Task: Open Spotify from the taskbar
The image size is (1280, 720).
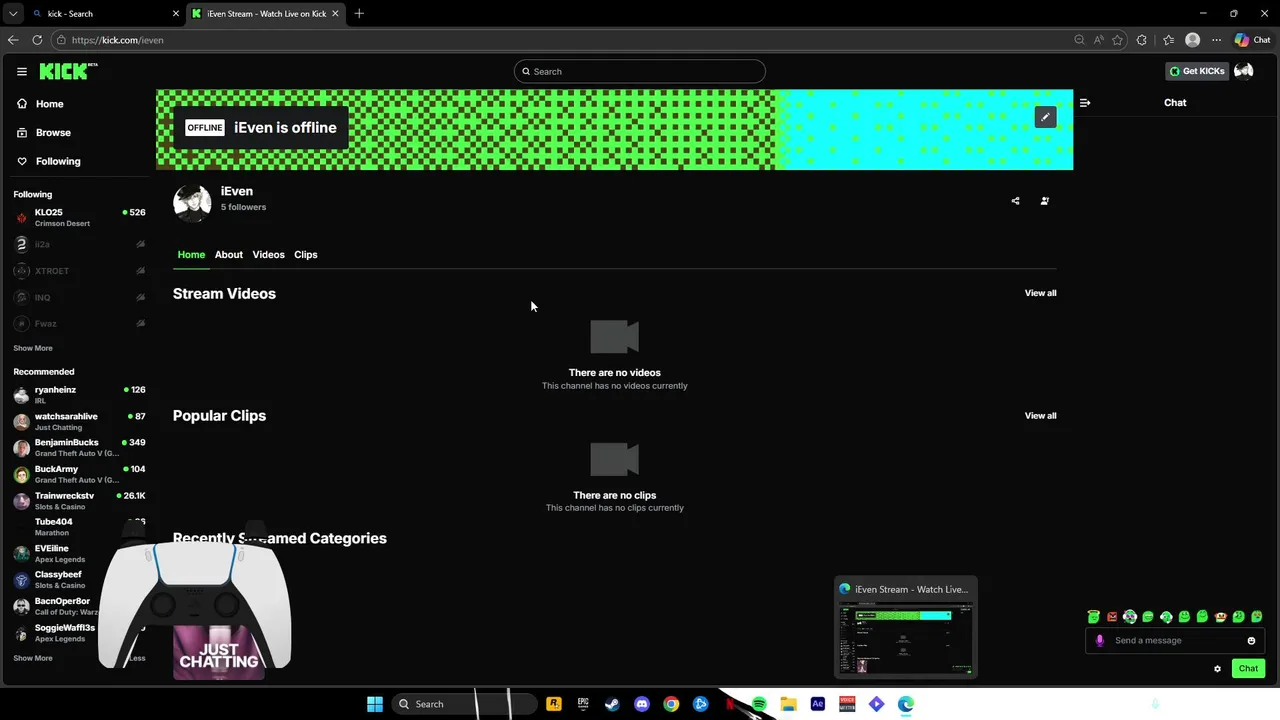Action: [759, 704]
